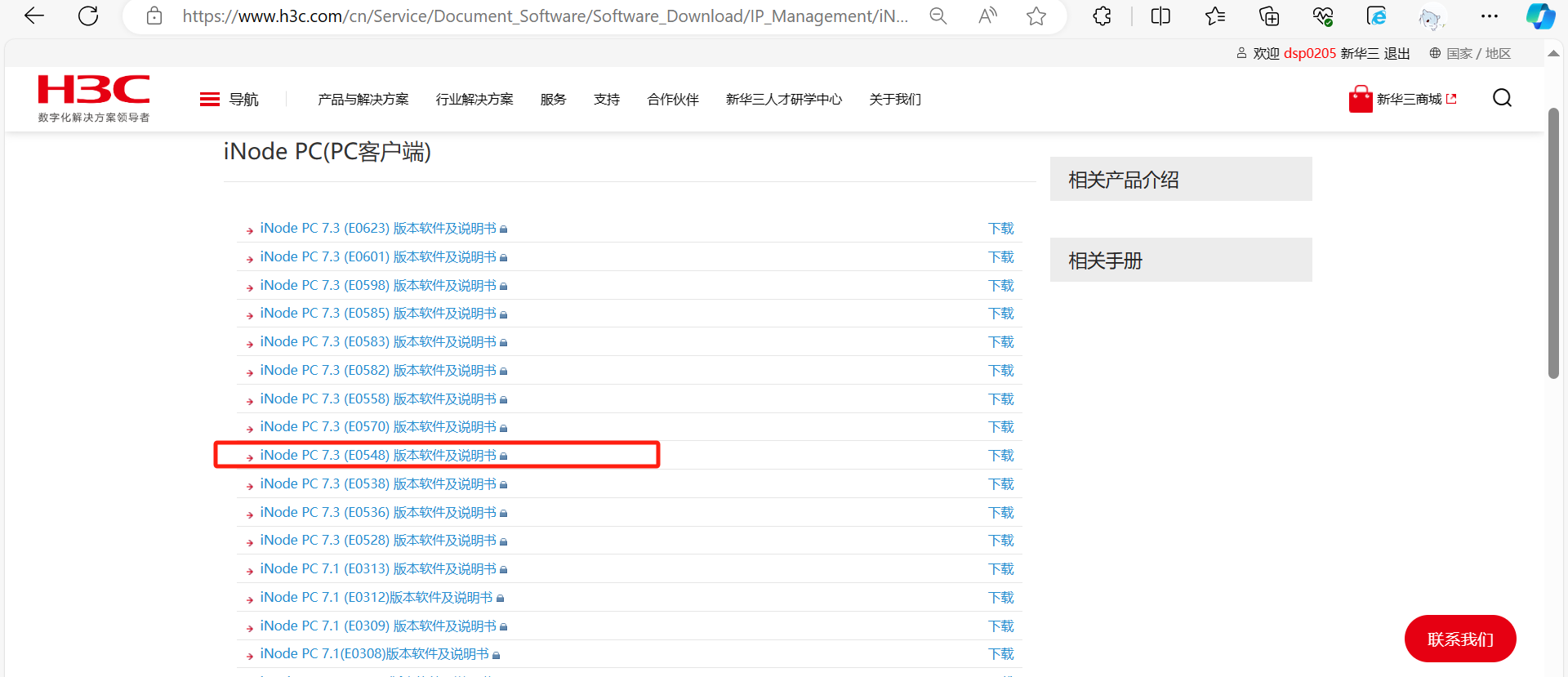Open the 行业解决方案 menu

(x=474, y=99)
